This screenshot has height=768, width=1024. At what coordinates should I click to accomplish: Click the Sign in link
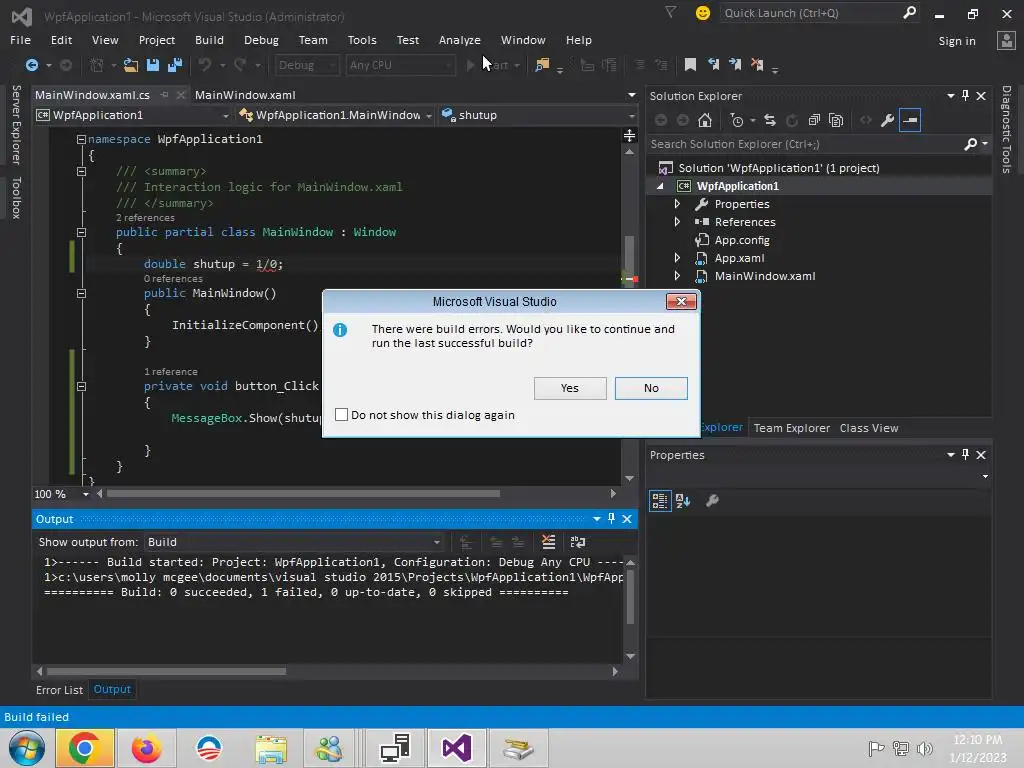(x=957, y=40)
